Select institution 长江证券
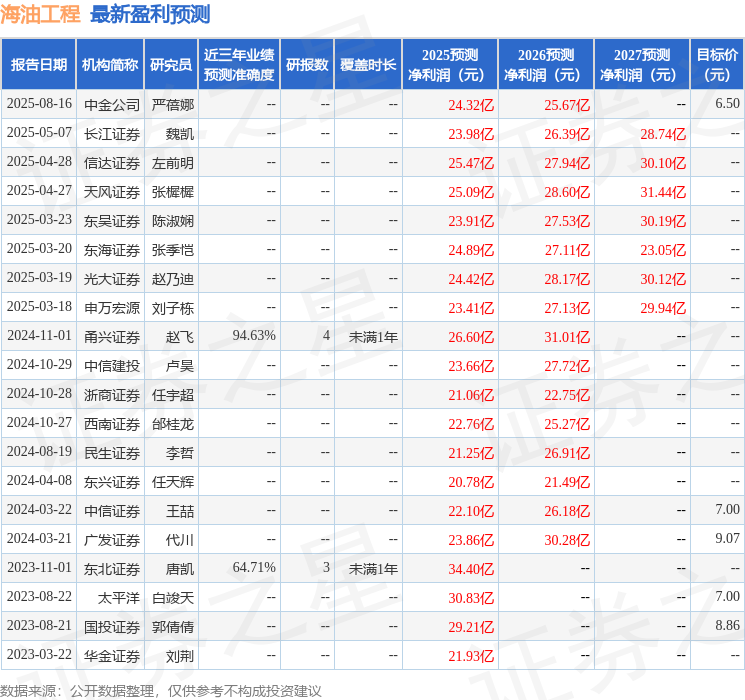The width and height of the screenshot is (745, 700). (112, 134)
